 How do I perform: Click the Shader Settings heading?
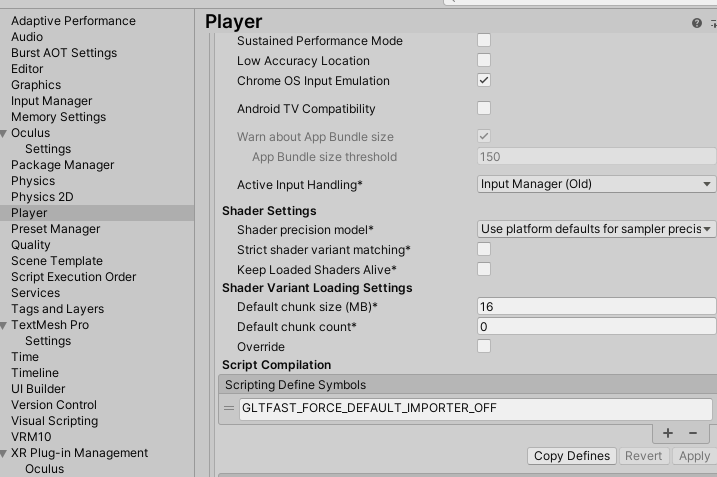[269, 211]
